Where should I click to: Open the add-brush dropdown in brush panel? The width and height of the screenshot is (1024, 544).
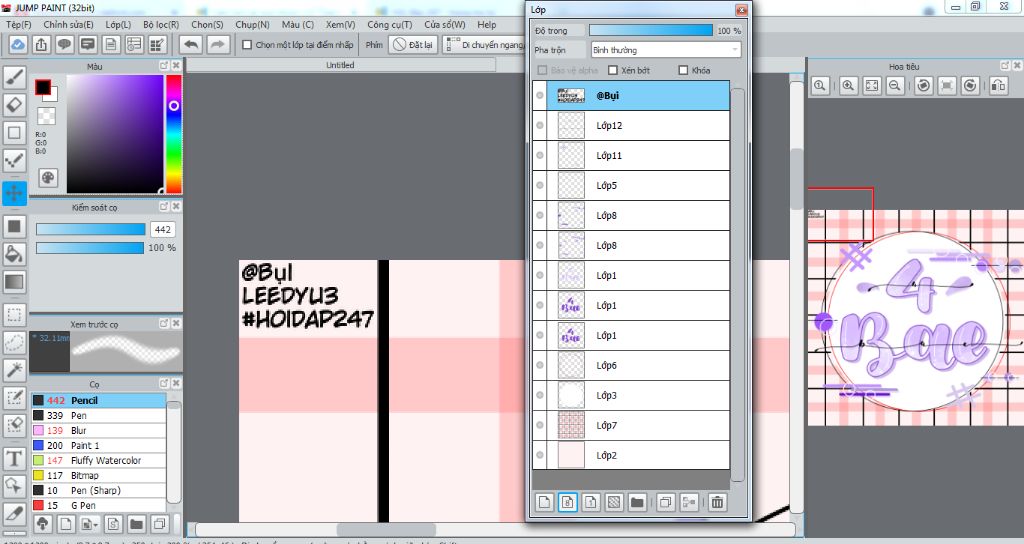coord(89,524)
